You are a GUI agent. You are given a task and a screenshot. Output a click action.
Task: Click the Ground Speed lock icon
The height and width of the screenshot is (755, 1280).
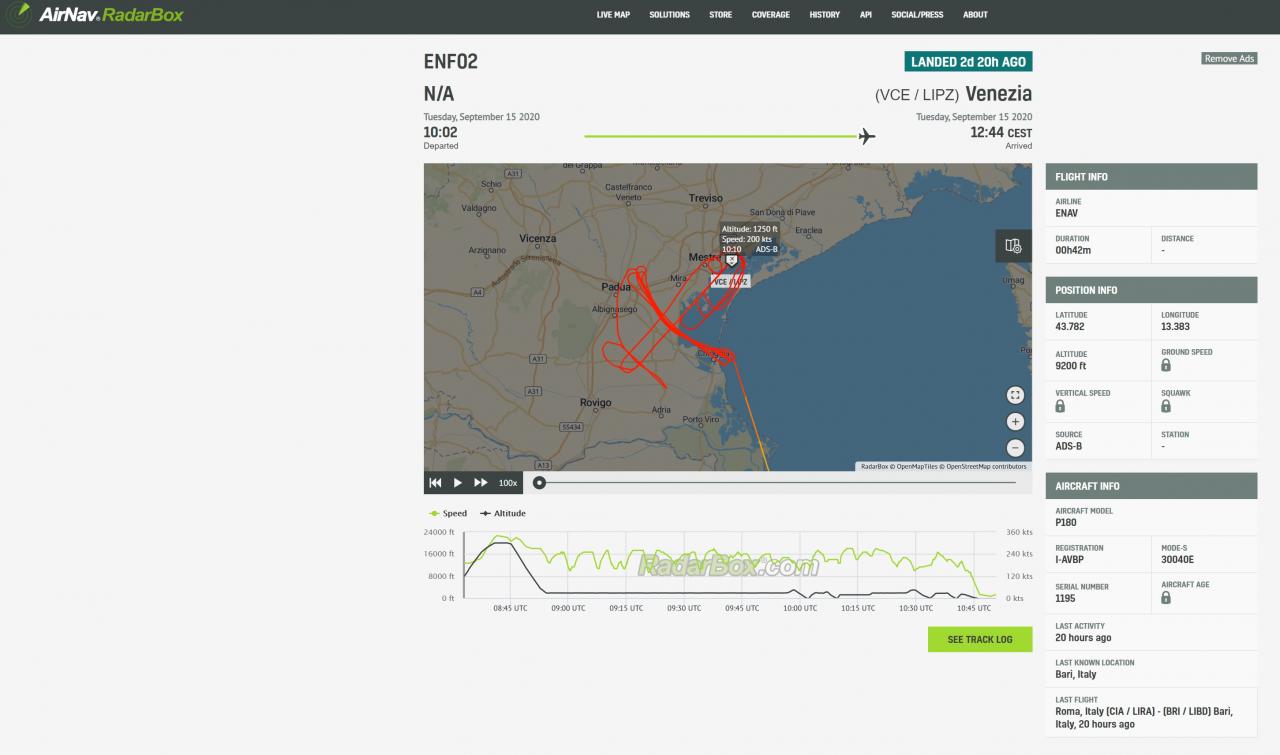pos(1166,366)
